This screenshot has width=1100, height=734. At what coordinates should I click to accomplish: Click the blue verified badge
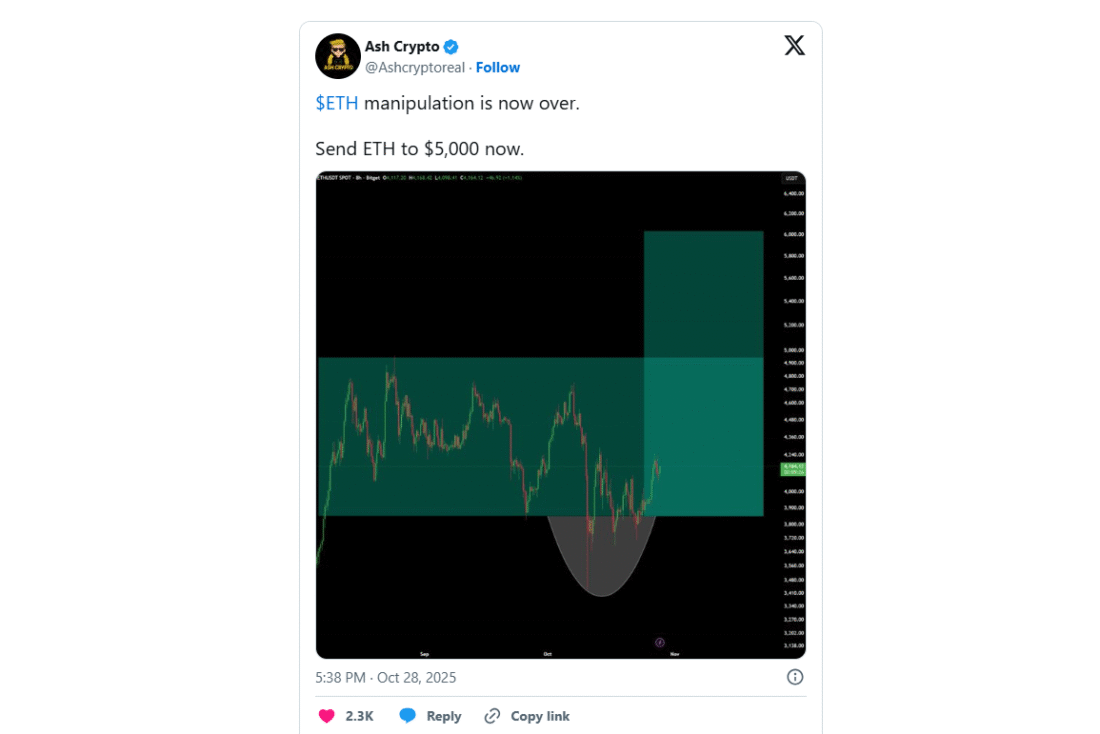pyautogui.click(x=451, y=47)
